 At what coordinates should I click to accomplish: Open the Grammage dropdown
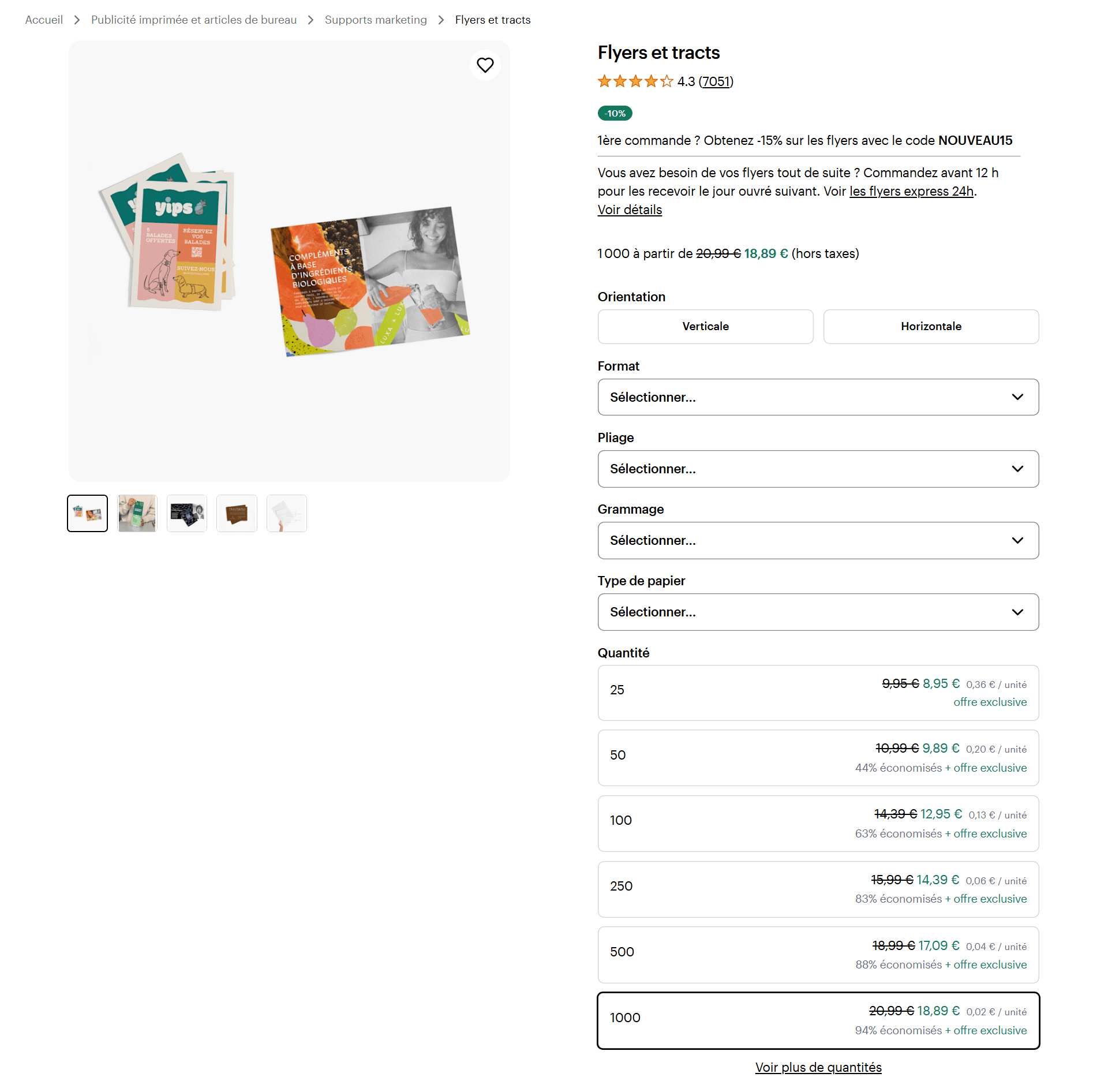818,540
